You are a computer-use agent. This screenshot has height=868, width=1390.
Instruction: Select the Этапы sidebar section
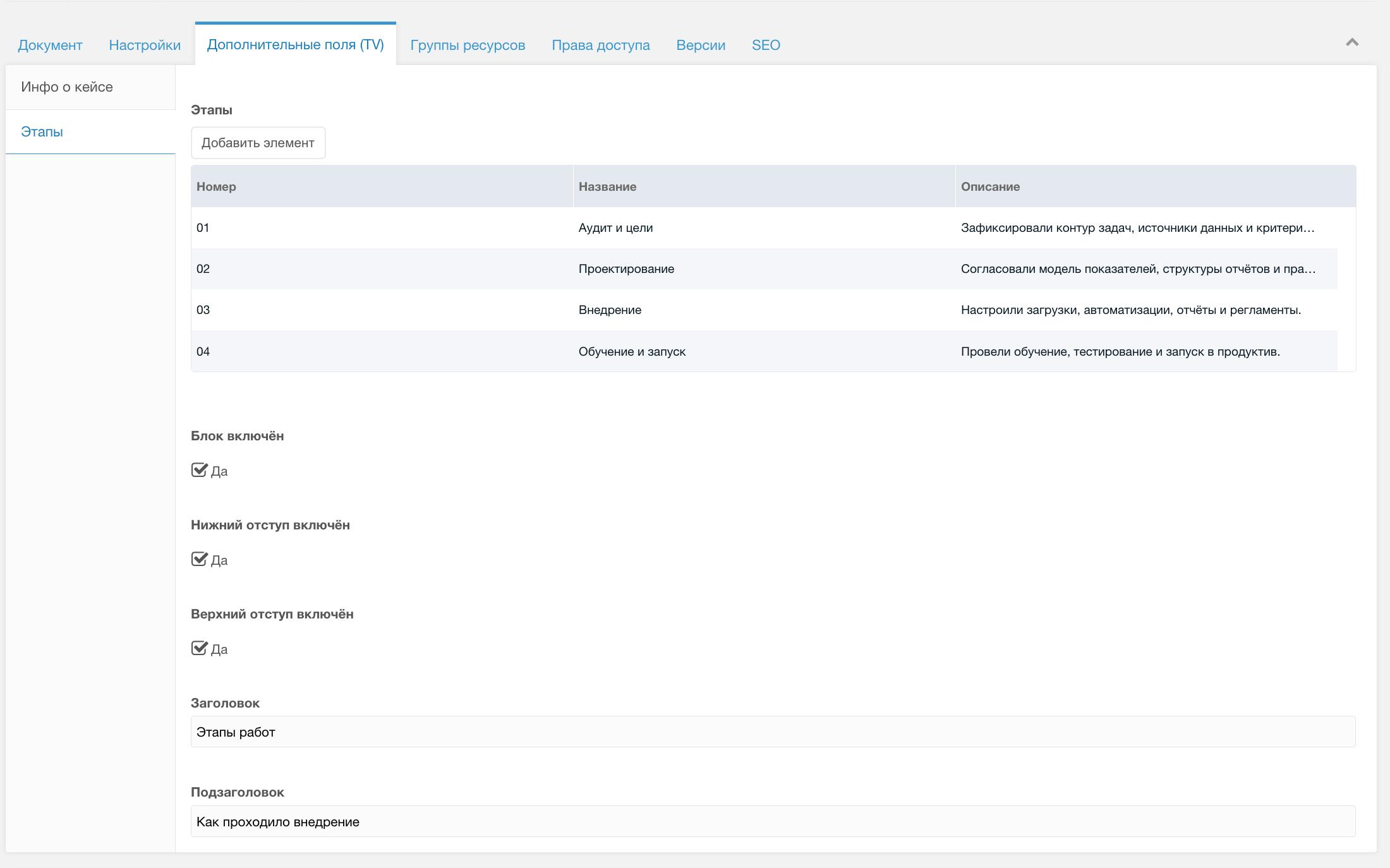(x=42, y=131)
